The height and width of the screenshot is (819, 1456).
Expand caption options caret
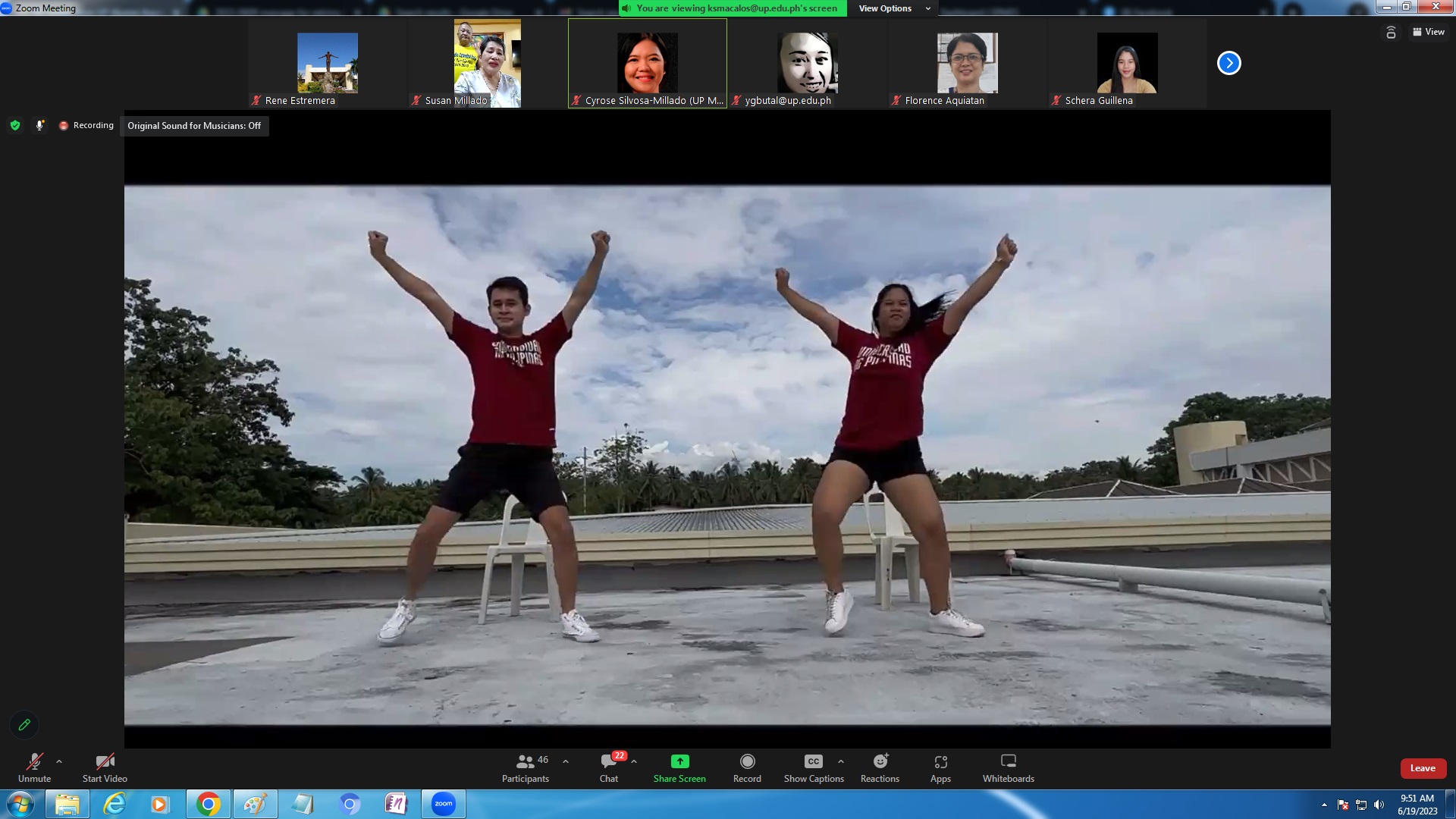(841, 761)
